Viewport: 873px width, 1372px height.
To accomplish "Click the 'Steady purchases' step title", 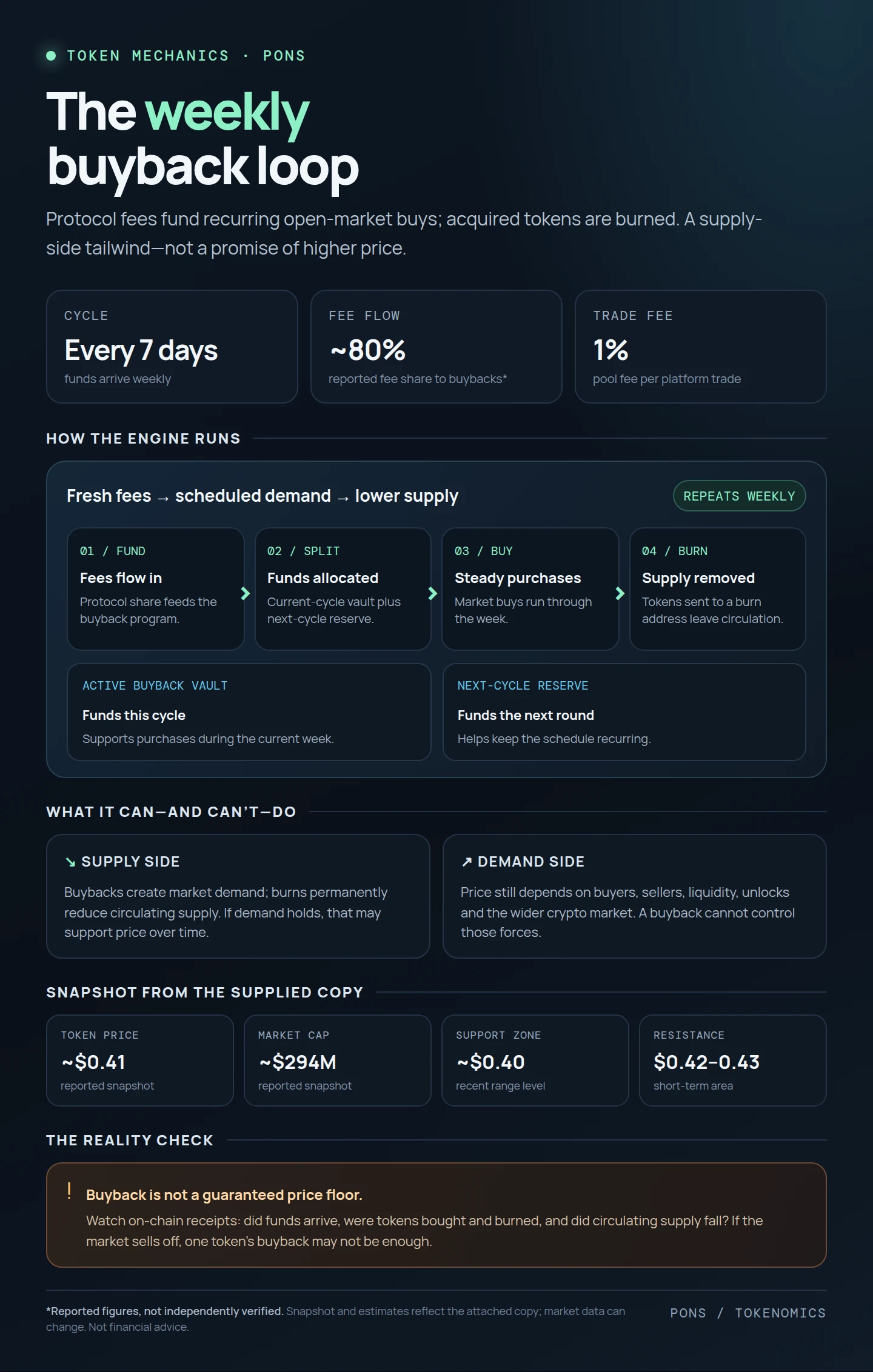I will click(x=518, y=578).
